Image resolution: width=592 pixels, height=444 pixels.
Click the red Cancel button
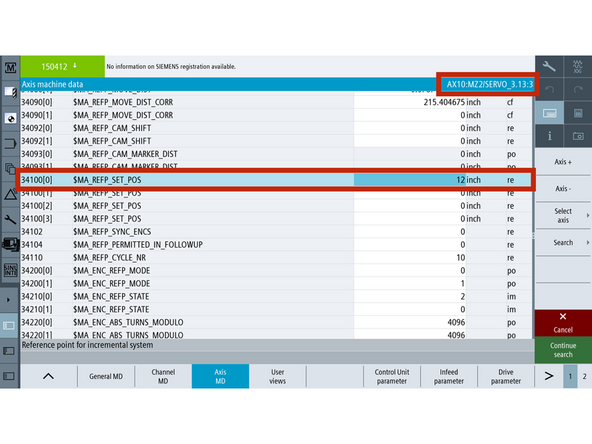[x=563, y=323]
